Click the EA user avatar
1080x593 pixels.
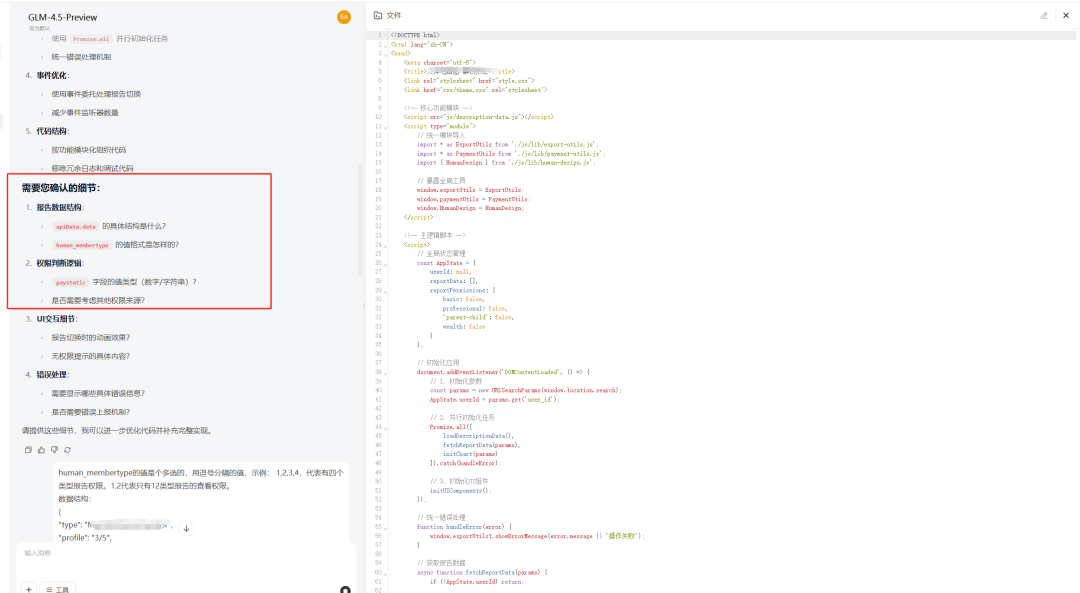click(x=344, y=17)
